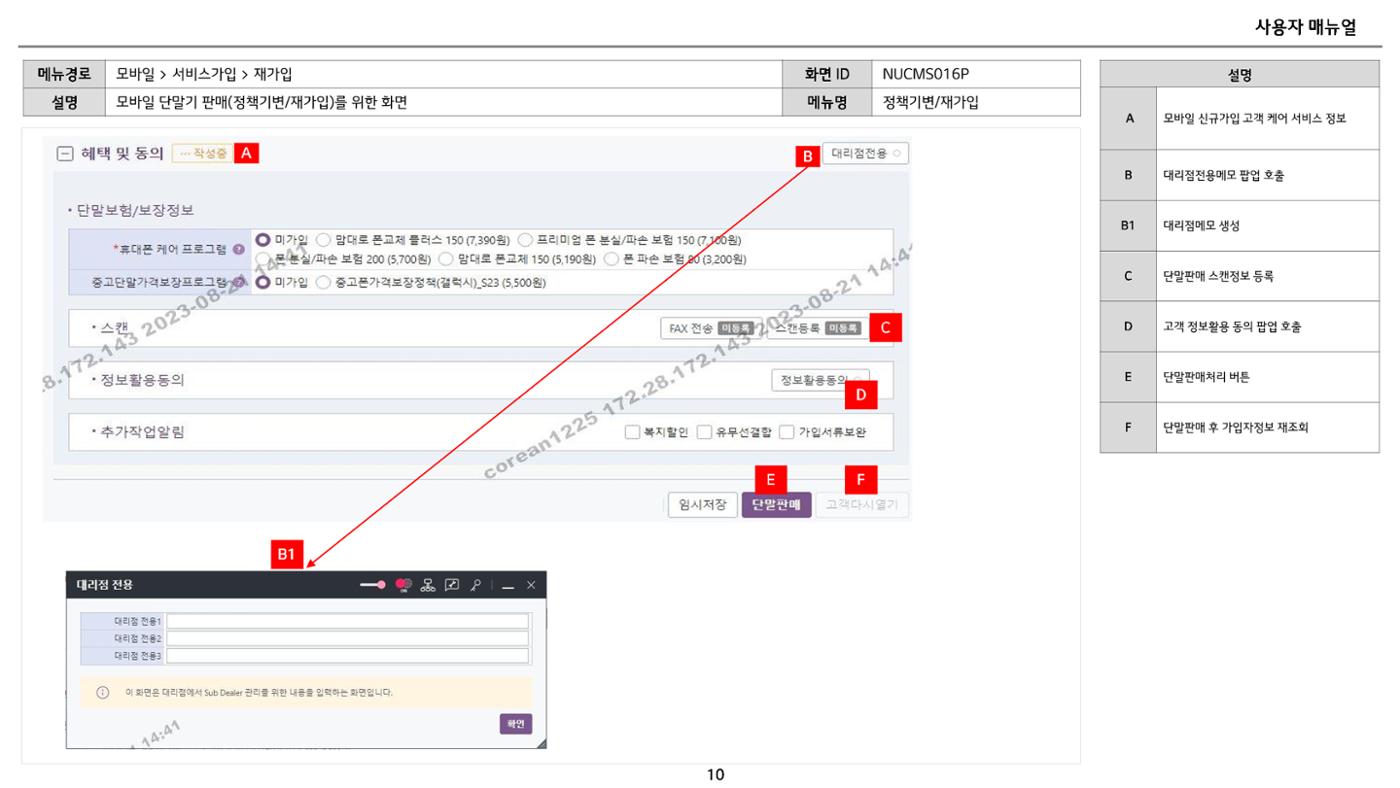The height and width of the screenshot is (788, 1400).
Task: Open org-chart icon in 대리점 전용 title bar
Action: (x=428, y=585)
